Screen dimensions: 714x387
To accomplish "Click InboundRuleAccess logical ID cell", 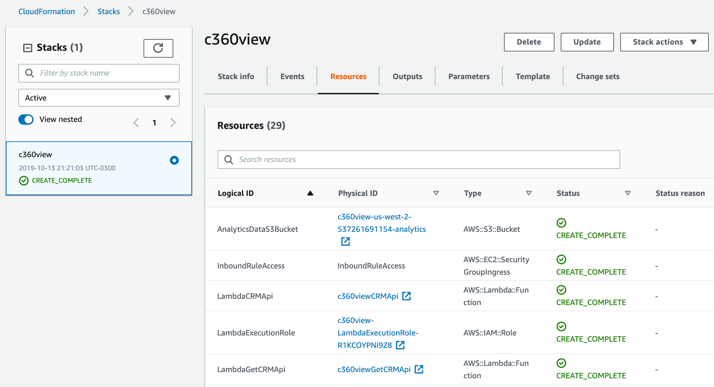I will click(250, 266).
